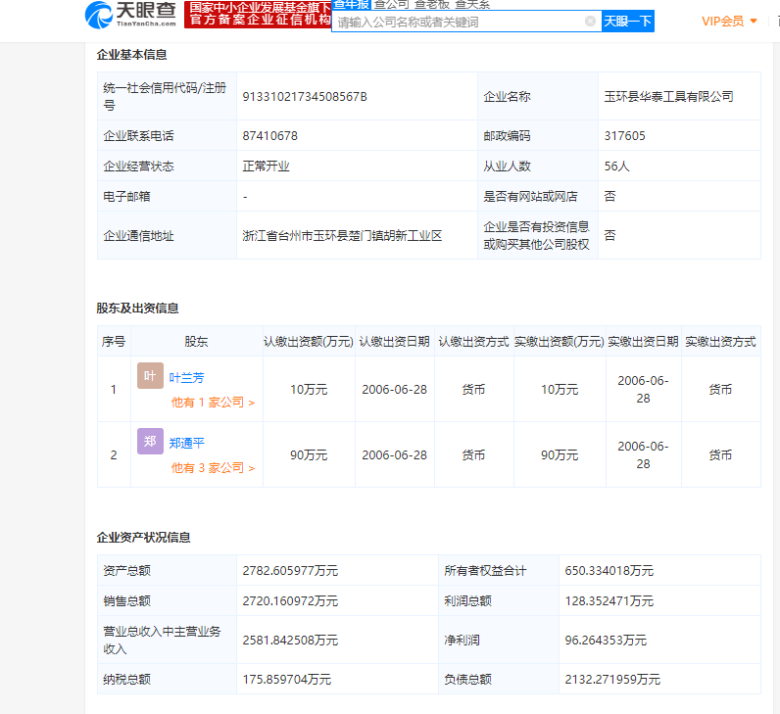
Task: Select address 浙江省台州市玉环县楚门镇胡新工业区
Action: pos(342,236)
